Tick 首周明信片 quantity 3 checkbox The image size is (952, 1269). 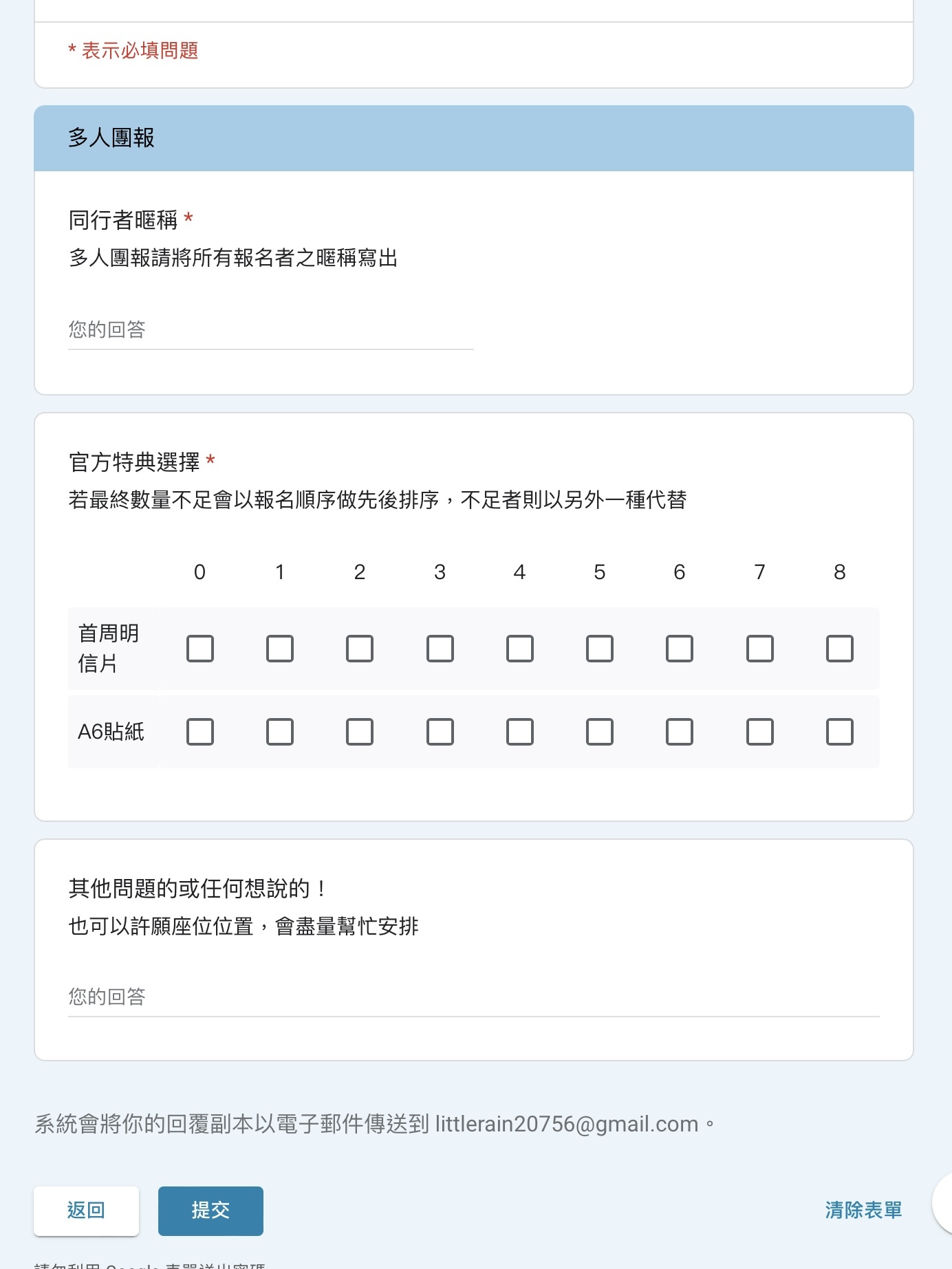(440, 649)
